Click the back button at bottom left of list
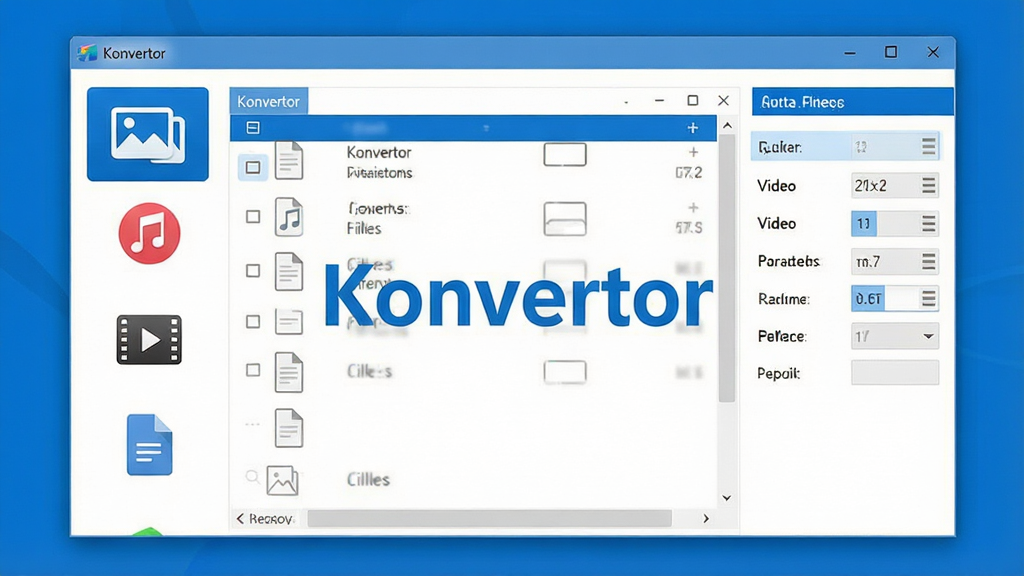1024x576 pixels. tap(264, 519)
